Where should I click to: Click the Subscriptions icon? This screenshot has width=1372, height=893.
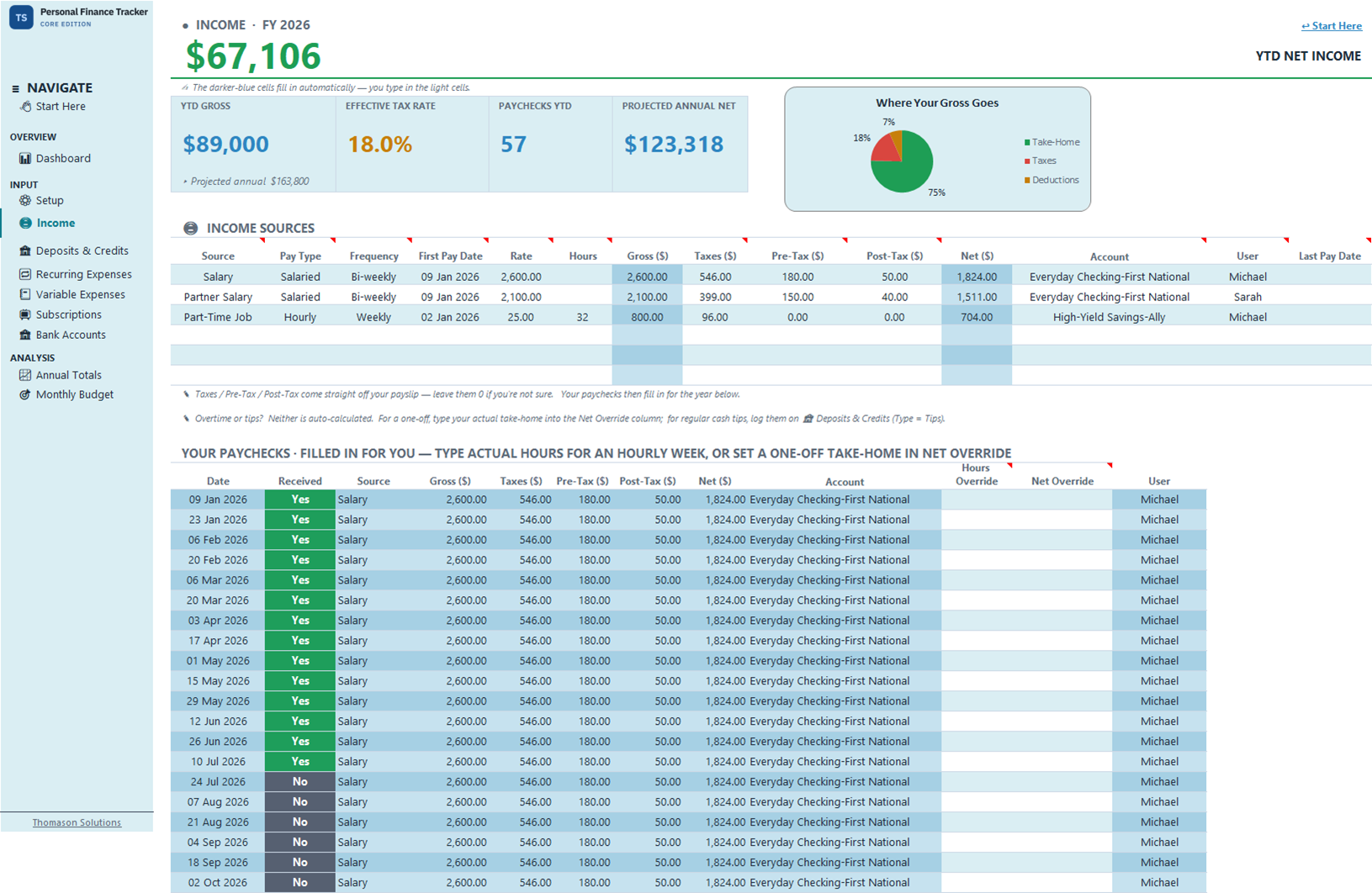coord(25,314)
